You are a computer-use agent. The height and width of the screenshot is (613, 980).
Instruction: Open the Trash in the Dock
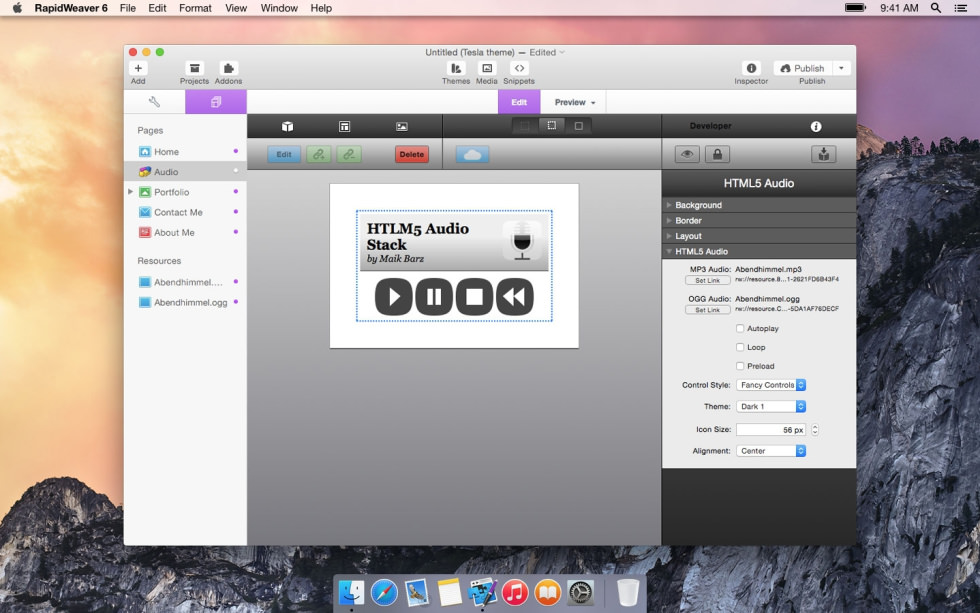click(x=628, y=592)
